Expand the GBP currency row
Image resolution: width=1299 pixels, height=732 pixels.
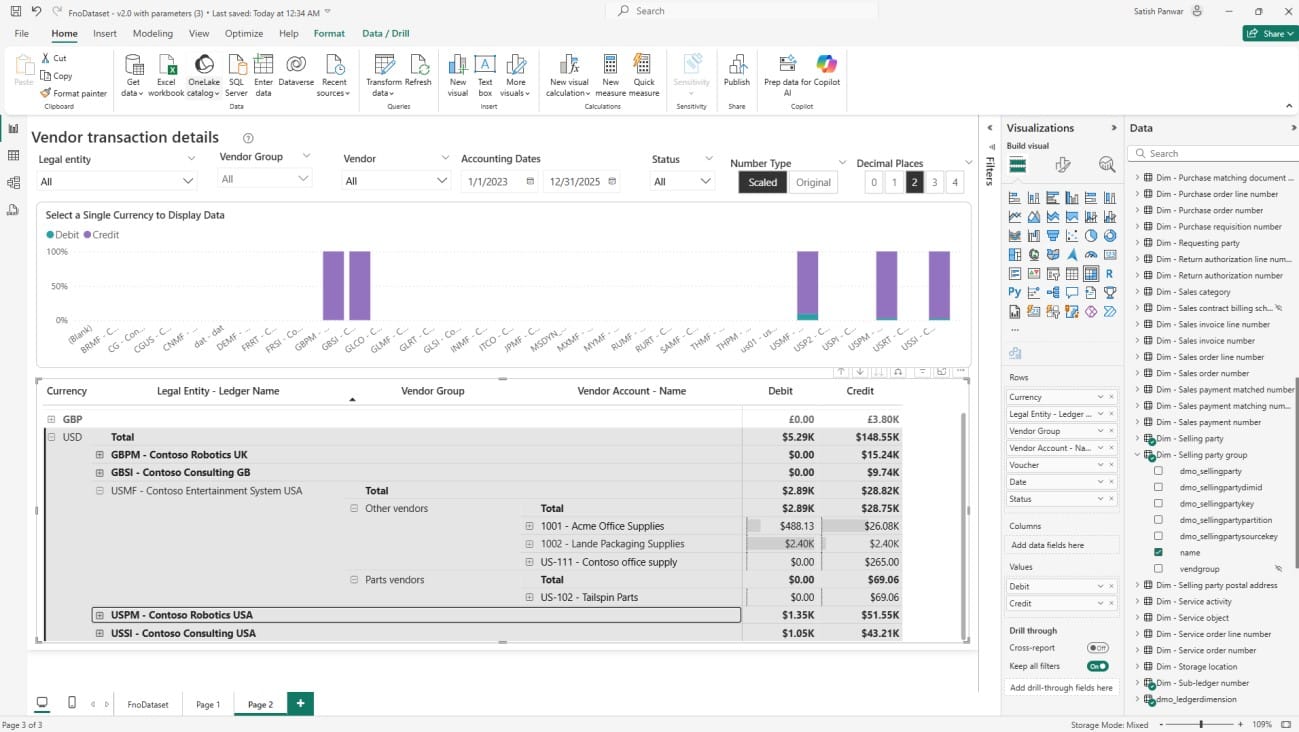[x=51, y=420]
